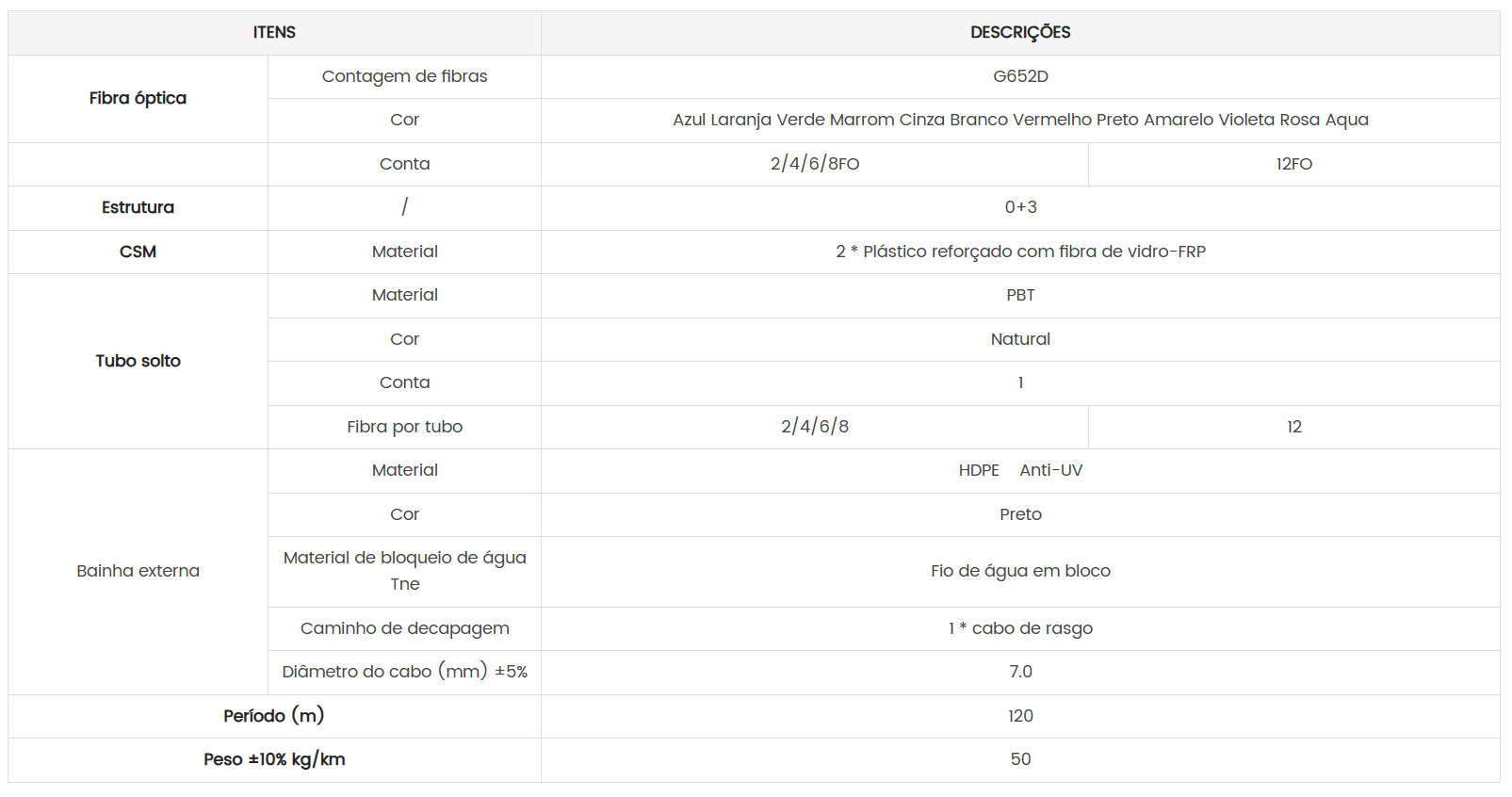Click the DESCRIÇÕES column header

[x=1020, y=33]
